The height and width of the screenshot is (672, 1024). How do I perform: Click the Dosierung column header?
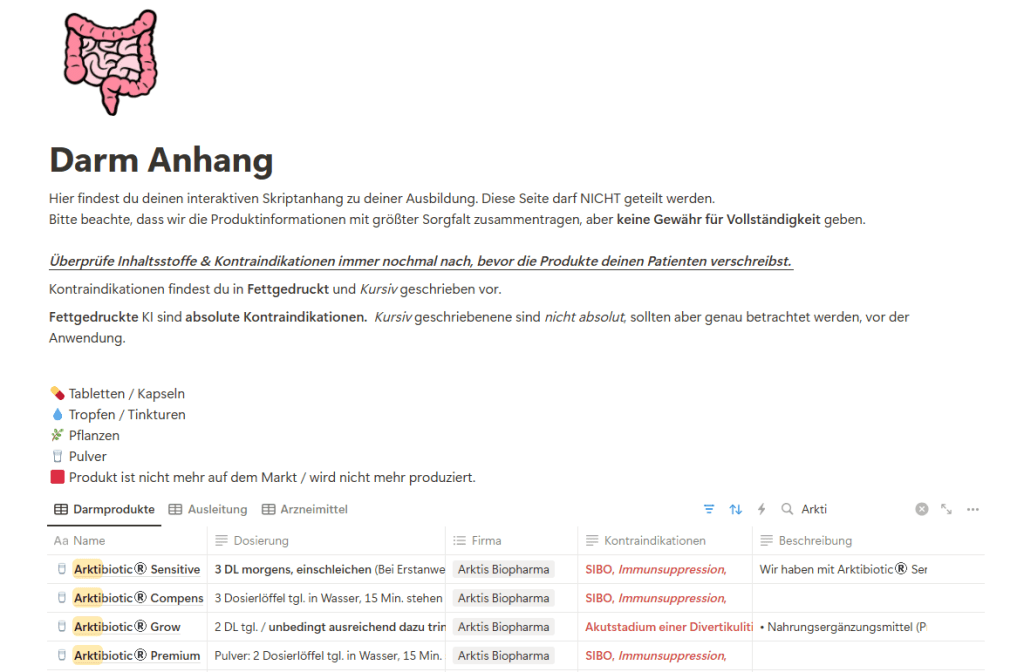click(x=326, y=541)
